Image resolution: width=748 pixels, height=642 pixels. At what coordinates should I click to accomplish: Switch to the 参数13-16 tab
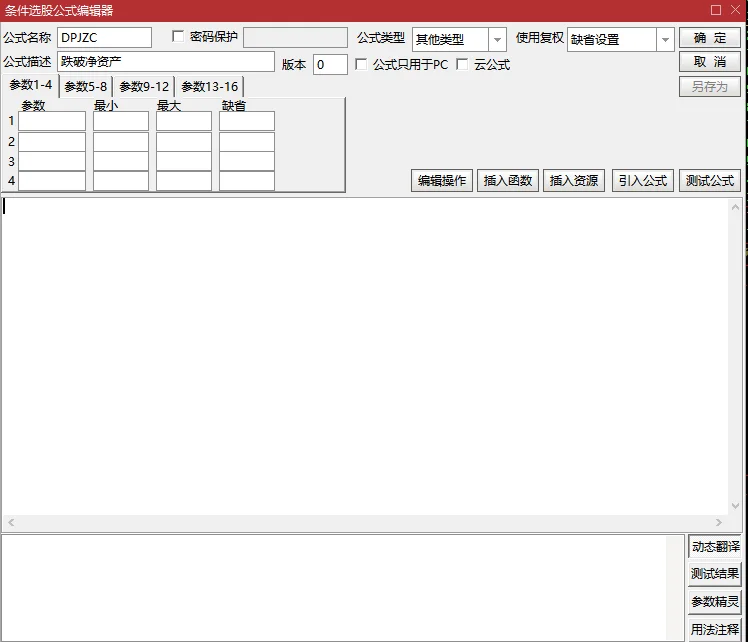(209, 87)
